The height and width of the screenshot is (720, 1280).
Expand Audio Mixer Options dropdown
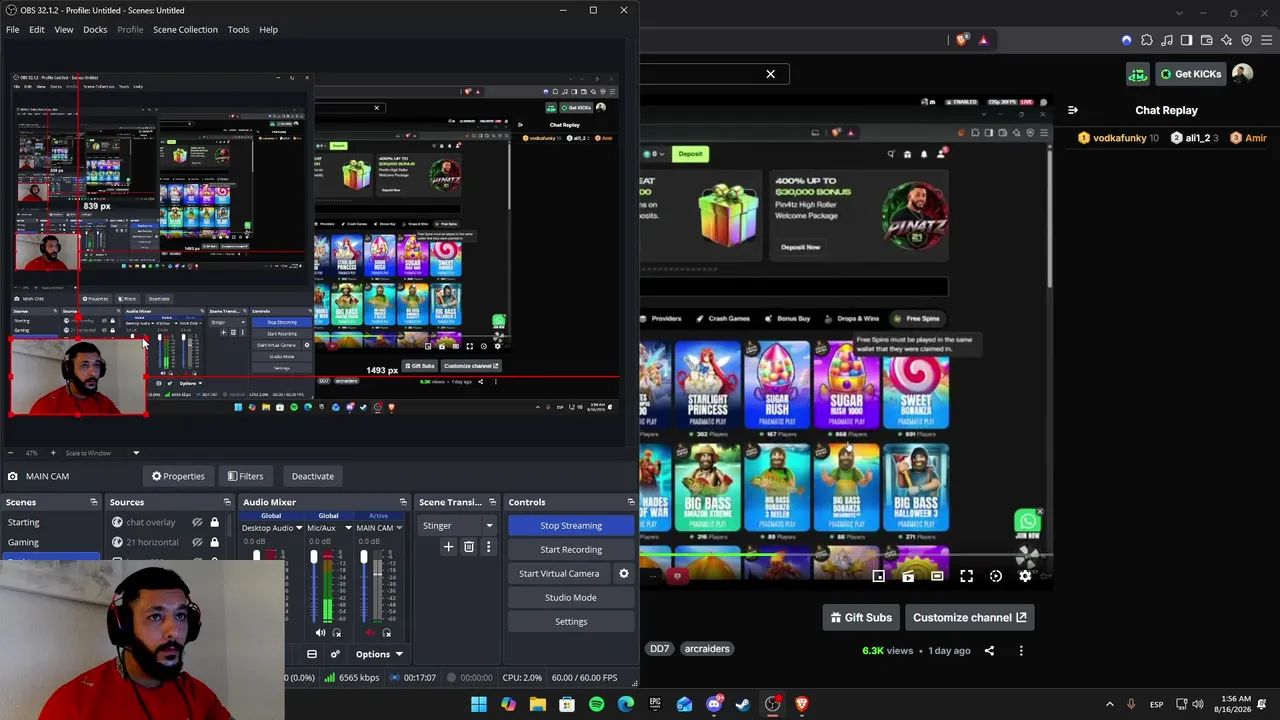tap(379, 655)
